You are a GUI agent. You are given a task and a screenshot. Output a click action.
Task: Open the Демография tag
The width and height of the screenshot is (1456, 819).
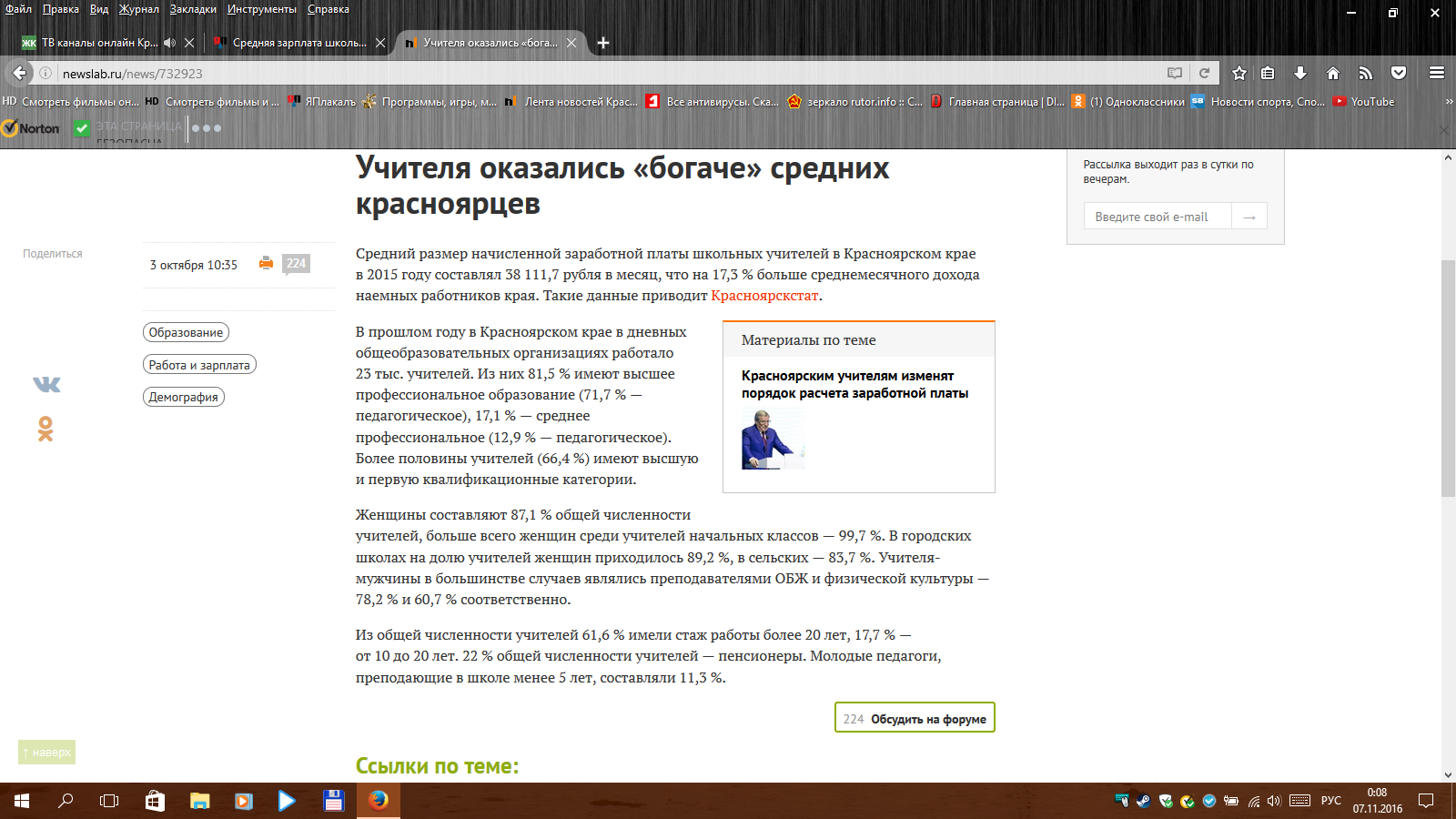point(184,397)
